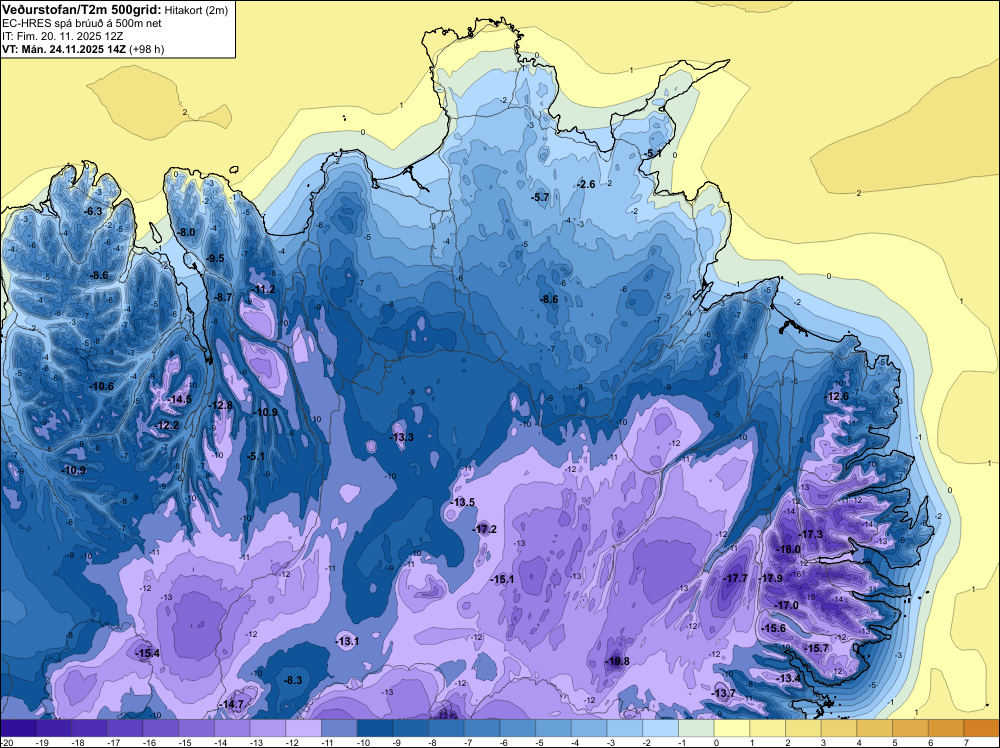Click the -8.7 station value

pos(223,297)
